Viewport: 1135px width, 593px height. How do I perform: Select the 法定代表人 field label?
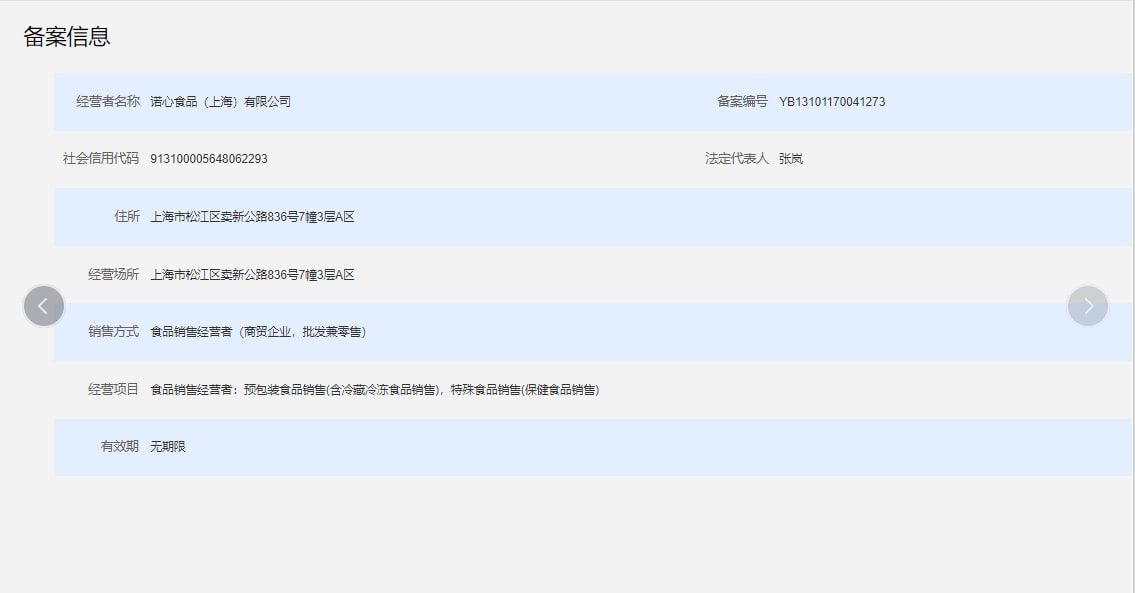(x=736, y=158)
